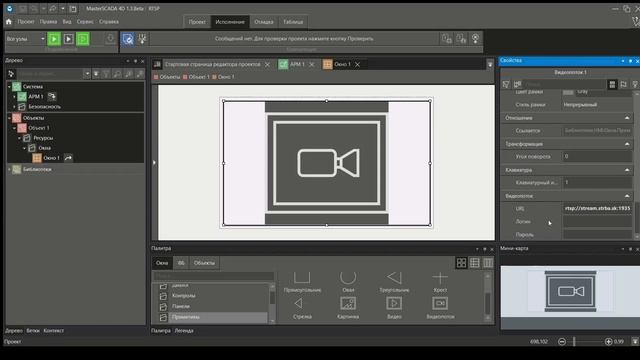This screenshot has height=360, width=640.
Task: Select the video stream element on canvas
Action: (327, 163)
